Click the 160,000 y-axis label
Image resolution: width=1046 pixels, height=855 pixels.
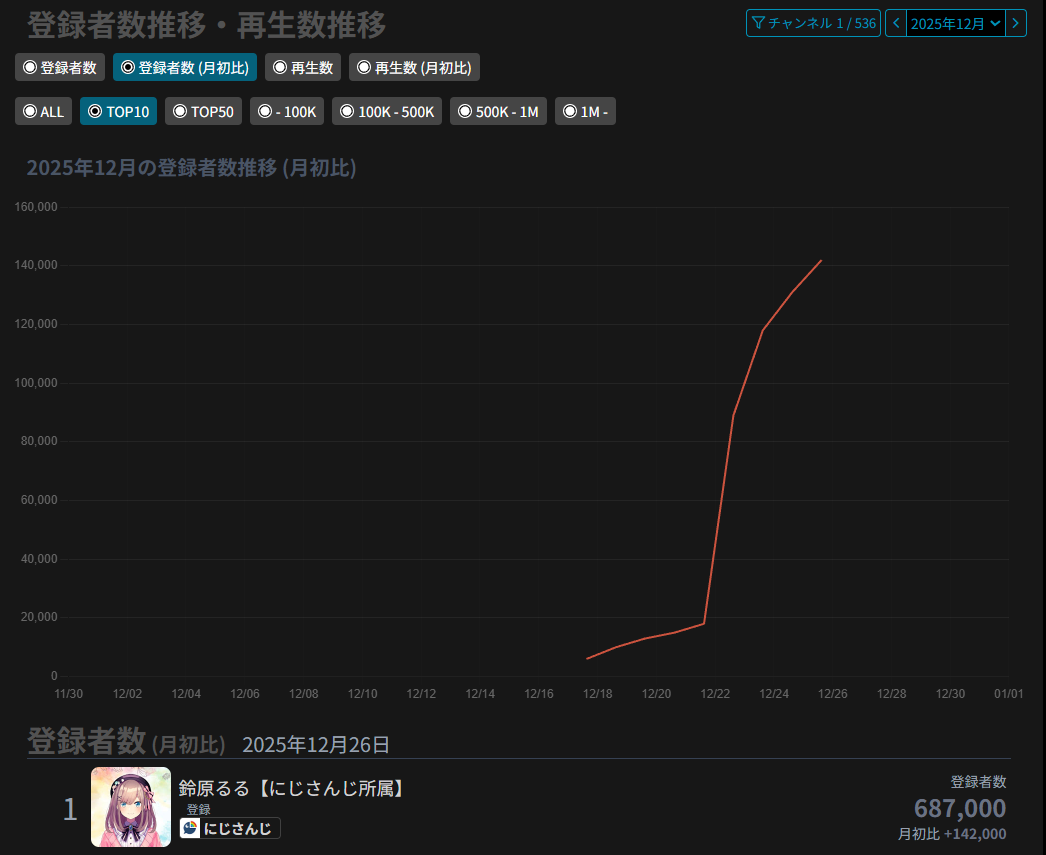(x=36, y=207)
